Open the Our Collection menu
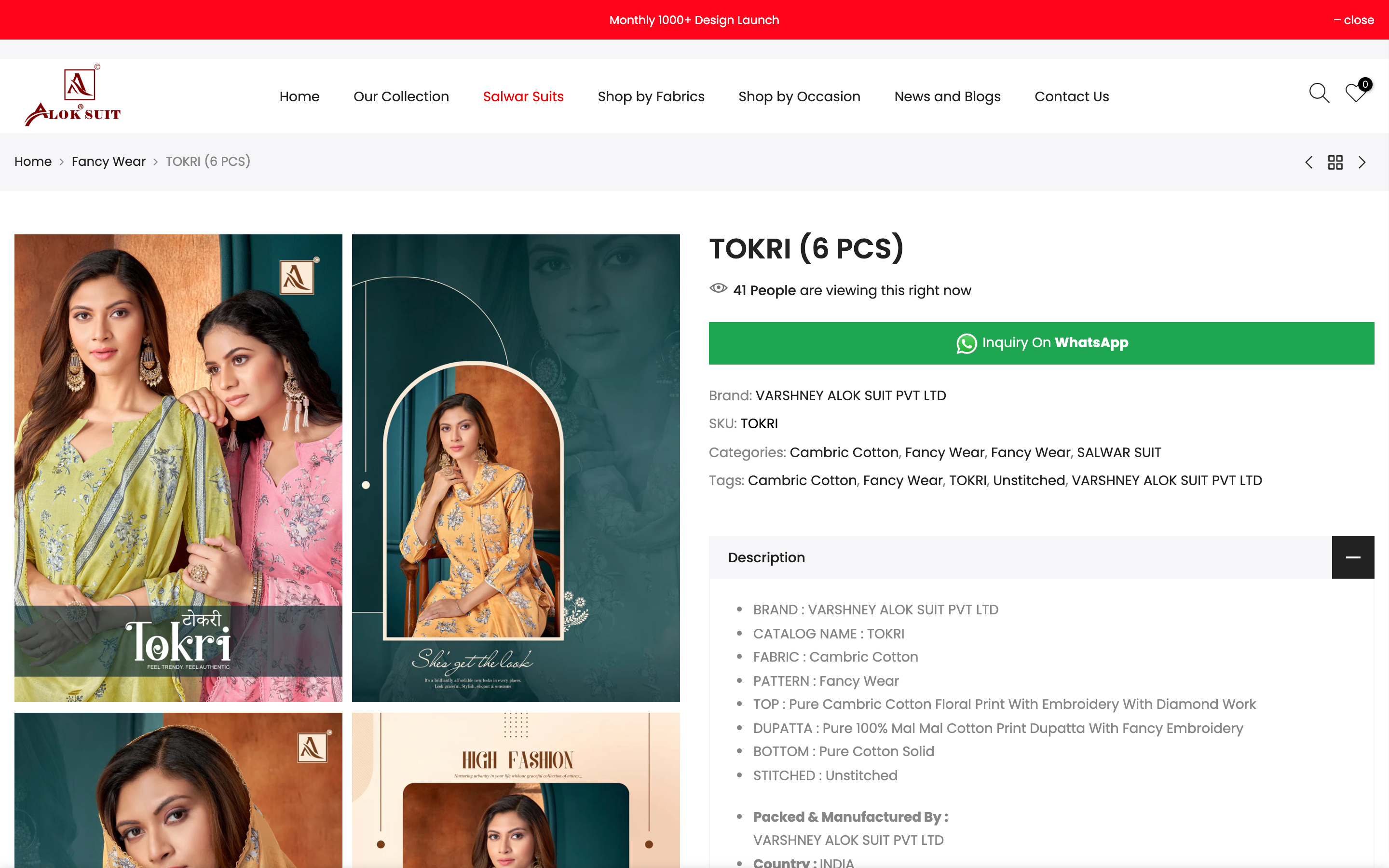 [x=401, y=96]
